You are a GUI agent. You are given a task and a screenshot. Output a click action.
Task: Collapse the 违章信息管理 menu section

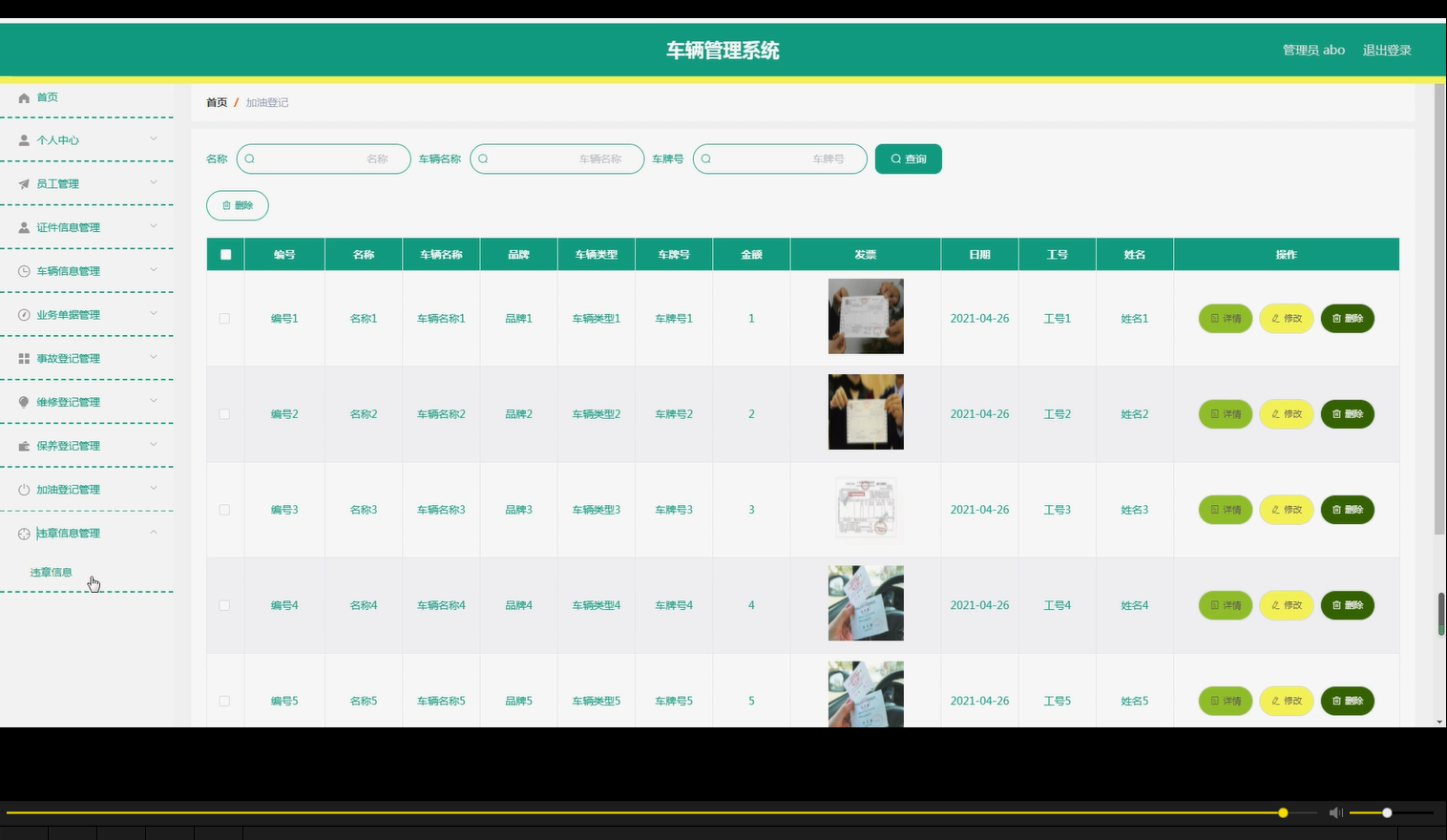coord(153,532)
